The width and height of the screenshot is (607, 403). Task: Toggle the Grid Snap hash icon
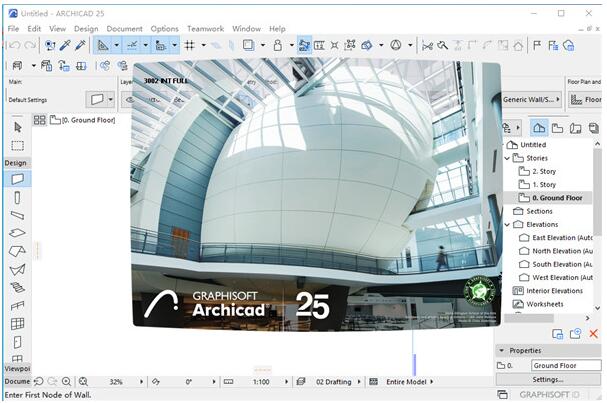click(x=189, y=45)
